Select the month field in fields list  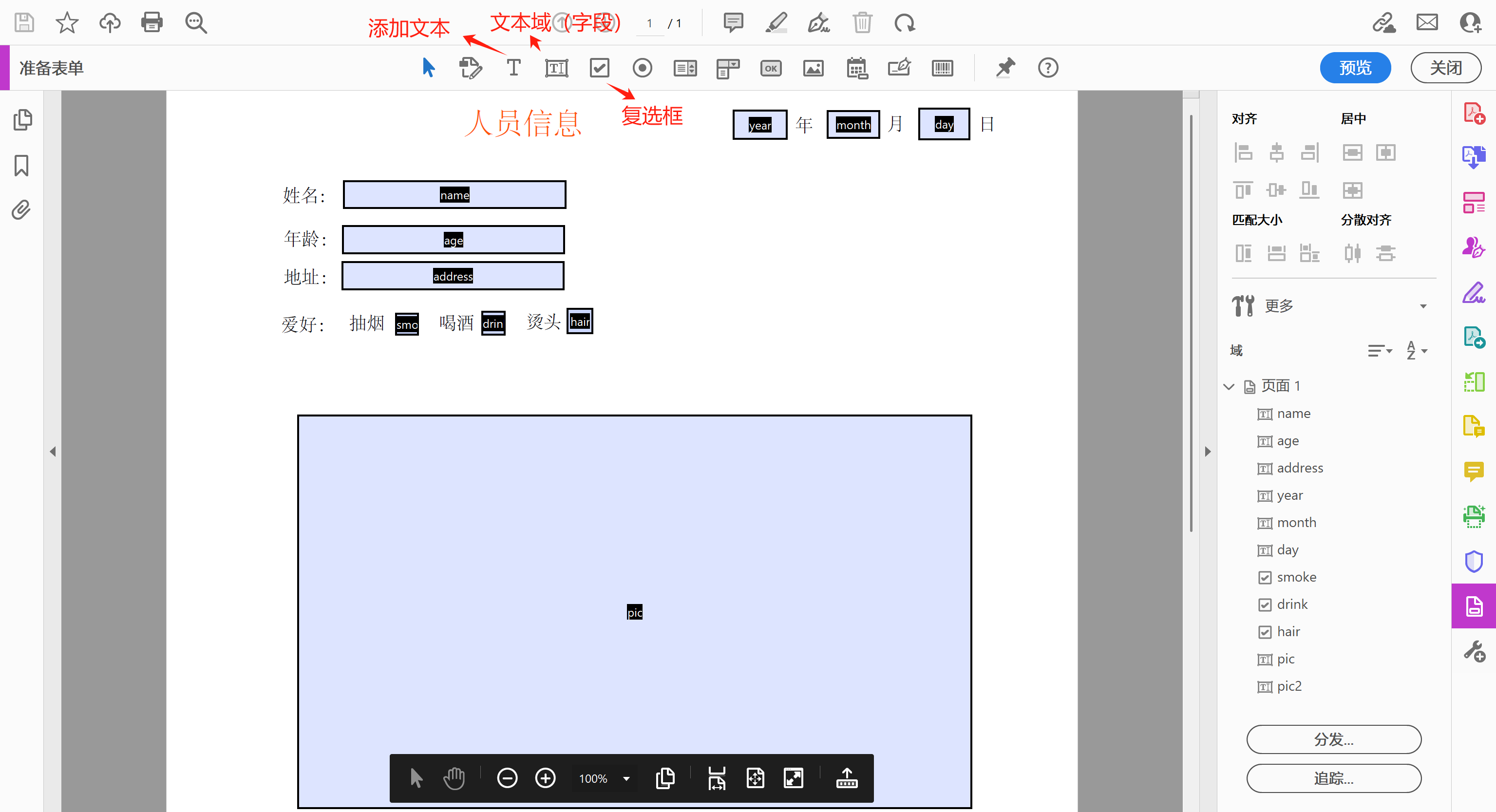pyautogui.click(x=1296, y=522)
